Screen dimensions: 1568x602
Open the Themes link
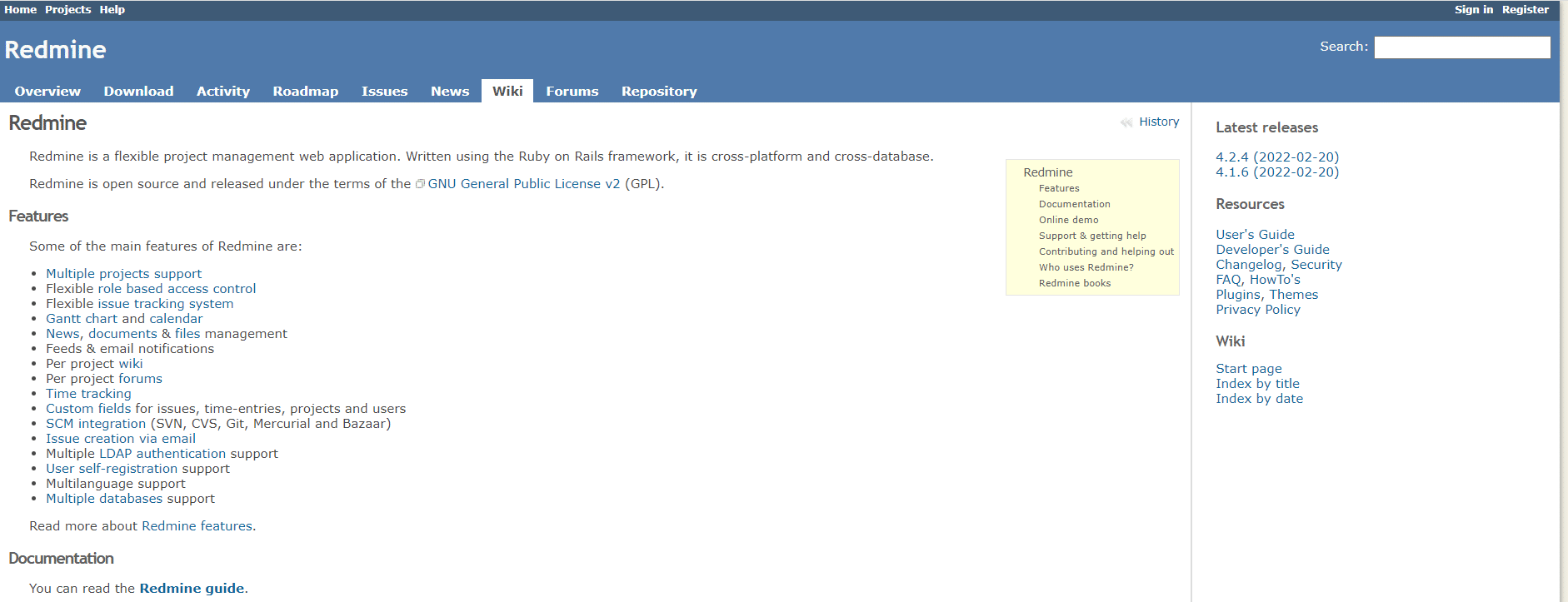coord(1294,295)
